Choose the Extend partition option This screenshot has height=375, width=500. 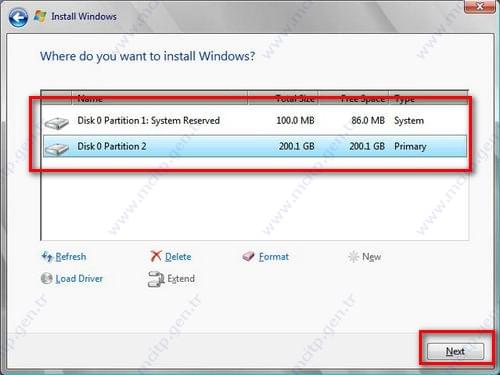pos(181,278)
